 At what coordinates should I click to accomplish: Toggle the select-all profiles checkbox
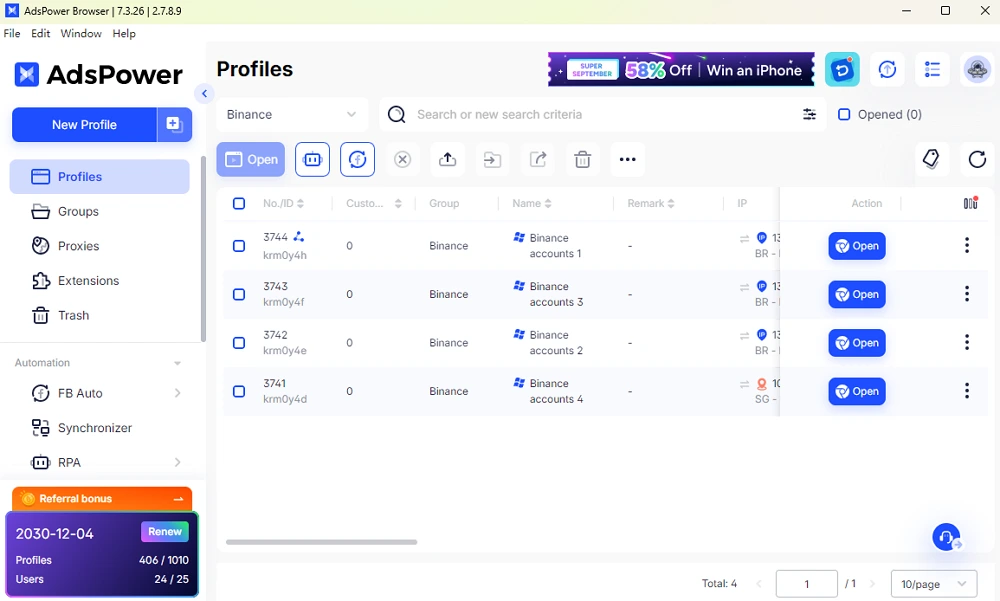(239, 204)
